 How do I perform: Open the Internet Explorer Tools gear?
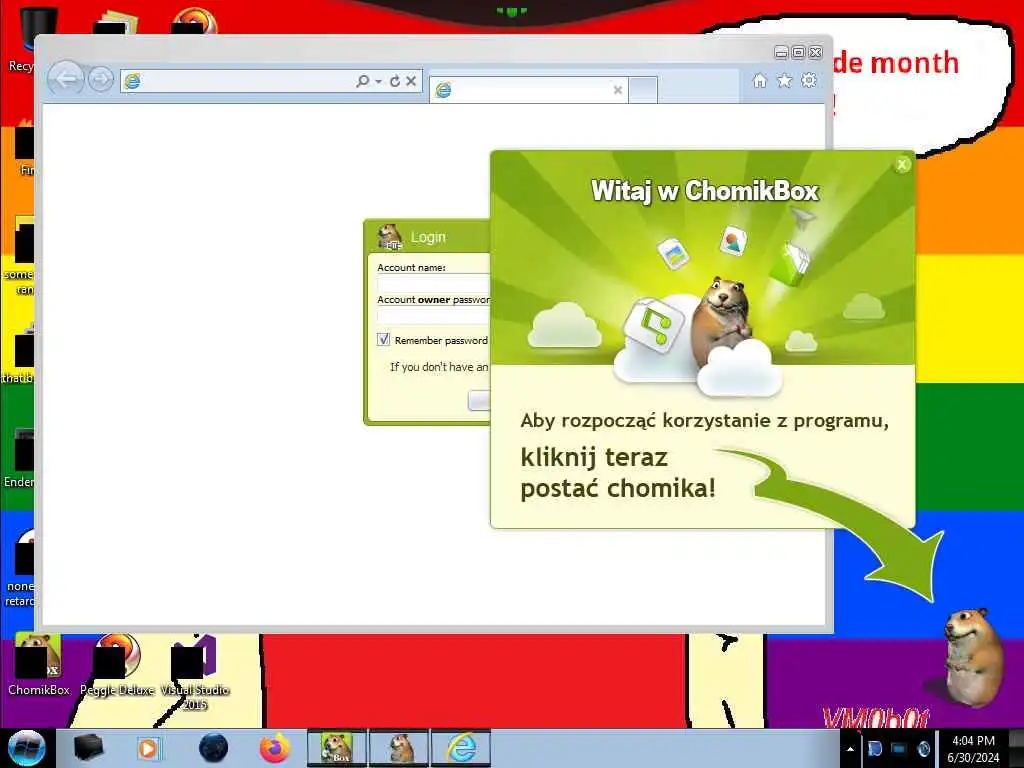pos(808,80)
